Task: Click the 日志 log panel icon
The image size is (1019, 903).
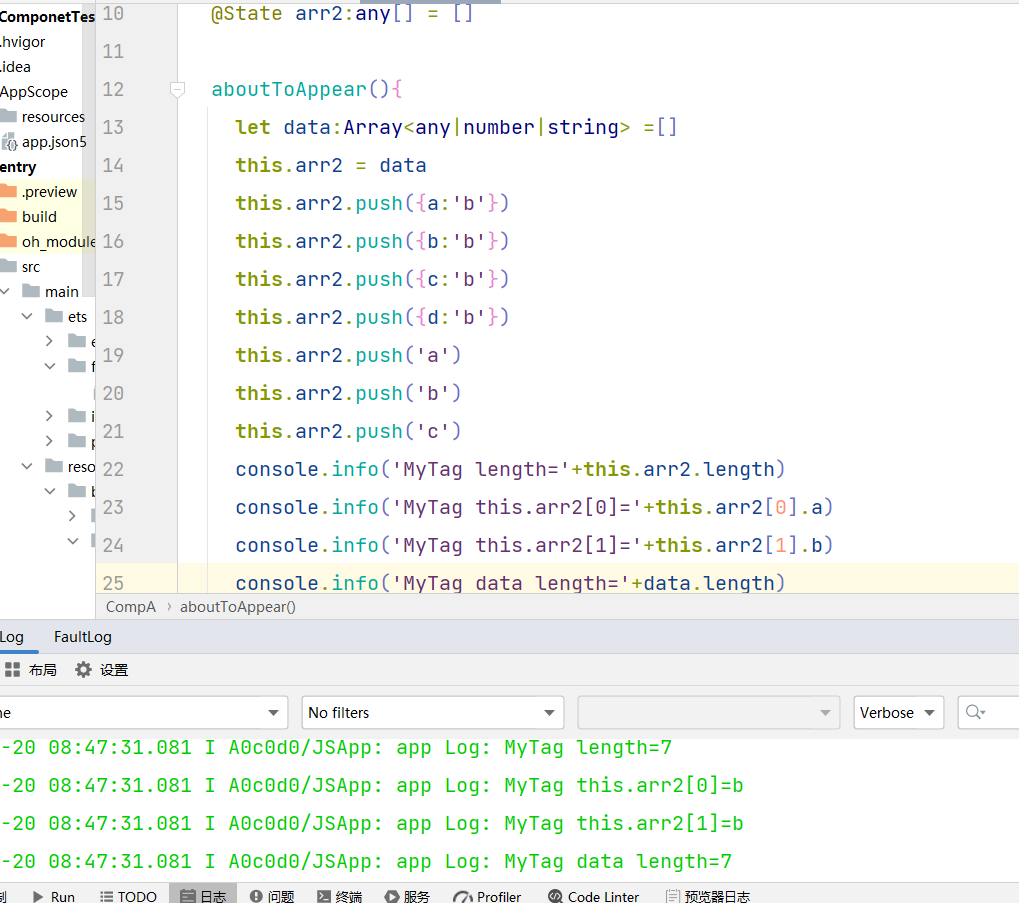Action: coord(188,897)
